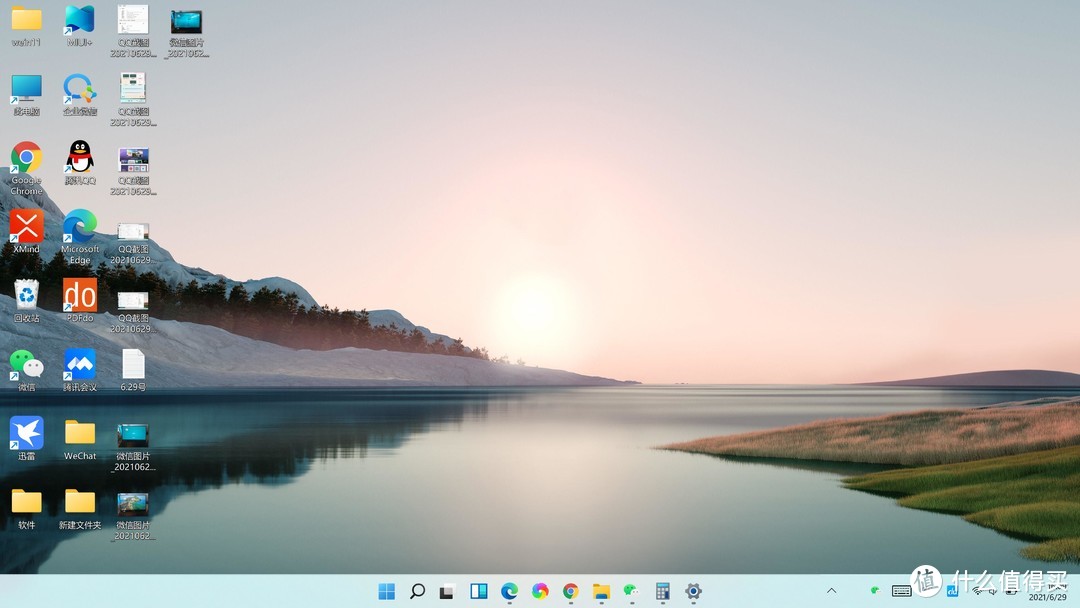The image size is (1080, 608).
Task: Click the touch keyboard tray icon
Action: [901, 591]
